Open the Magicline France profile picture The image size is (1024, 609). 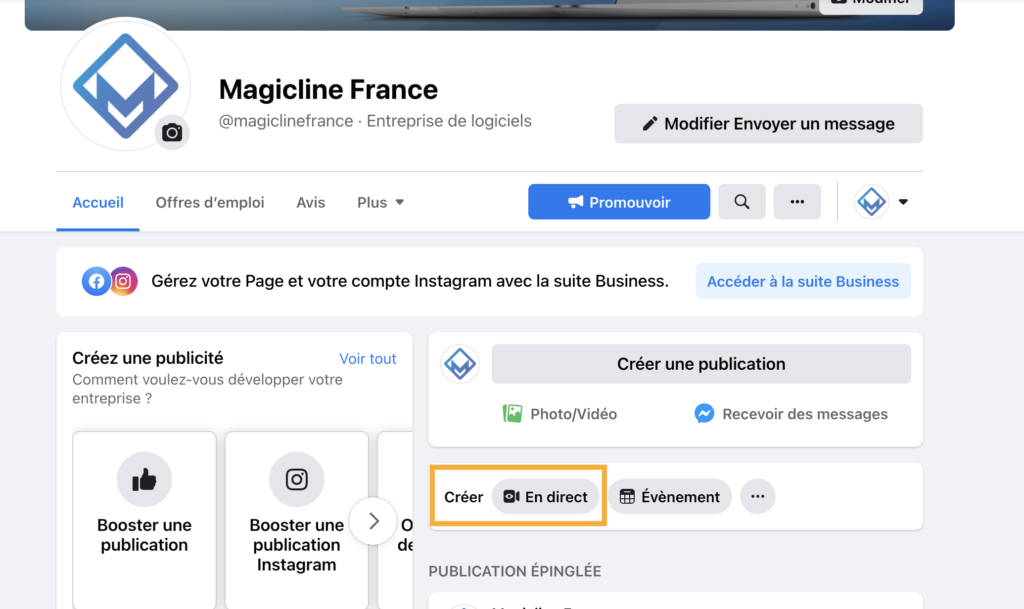click(x=125, y=85)
